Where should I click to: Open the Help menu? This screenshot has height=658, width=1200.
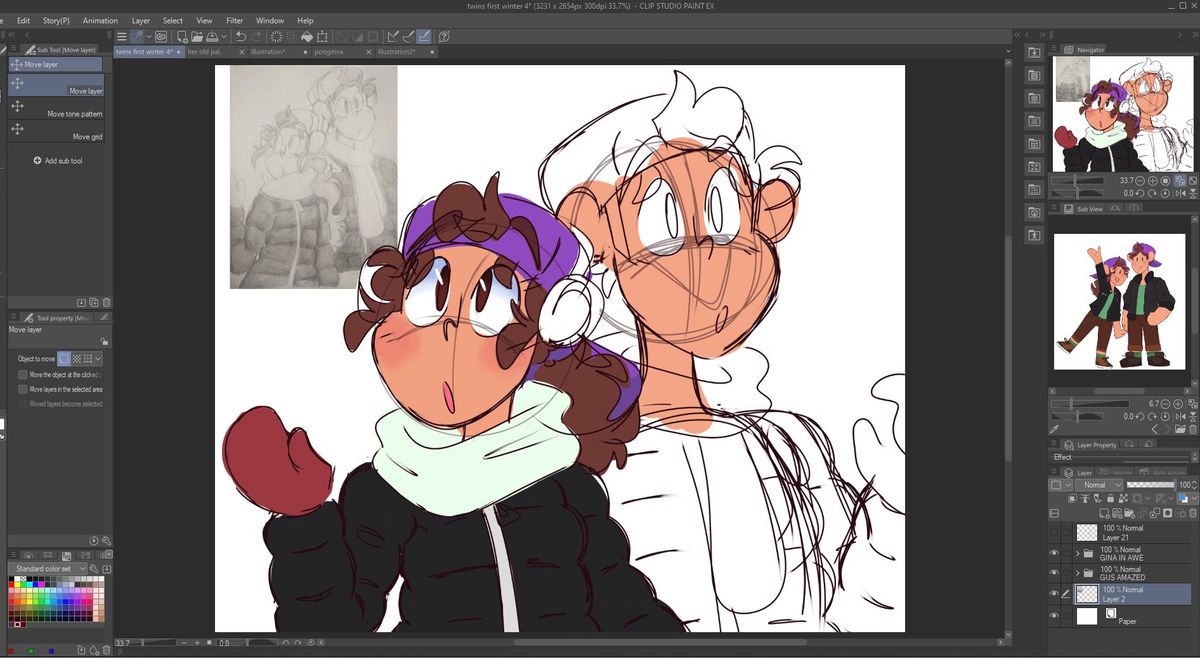(x=305, y=20)
